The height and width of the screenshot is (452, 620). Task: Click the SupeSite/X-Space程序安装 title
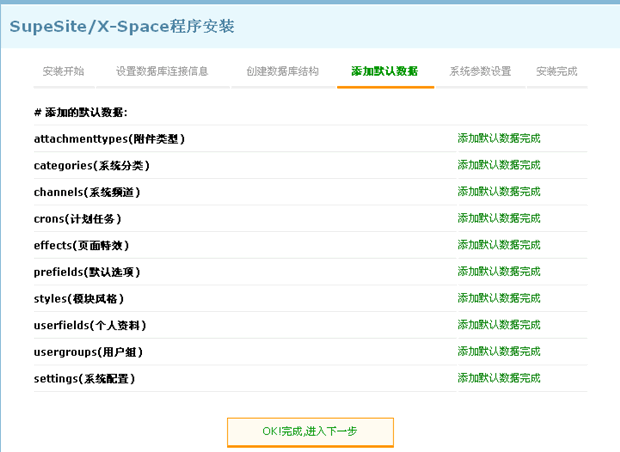tap(122, 26)
